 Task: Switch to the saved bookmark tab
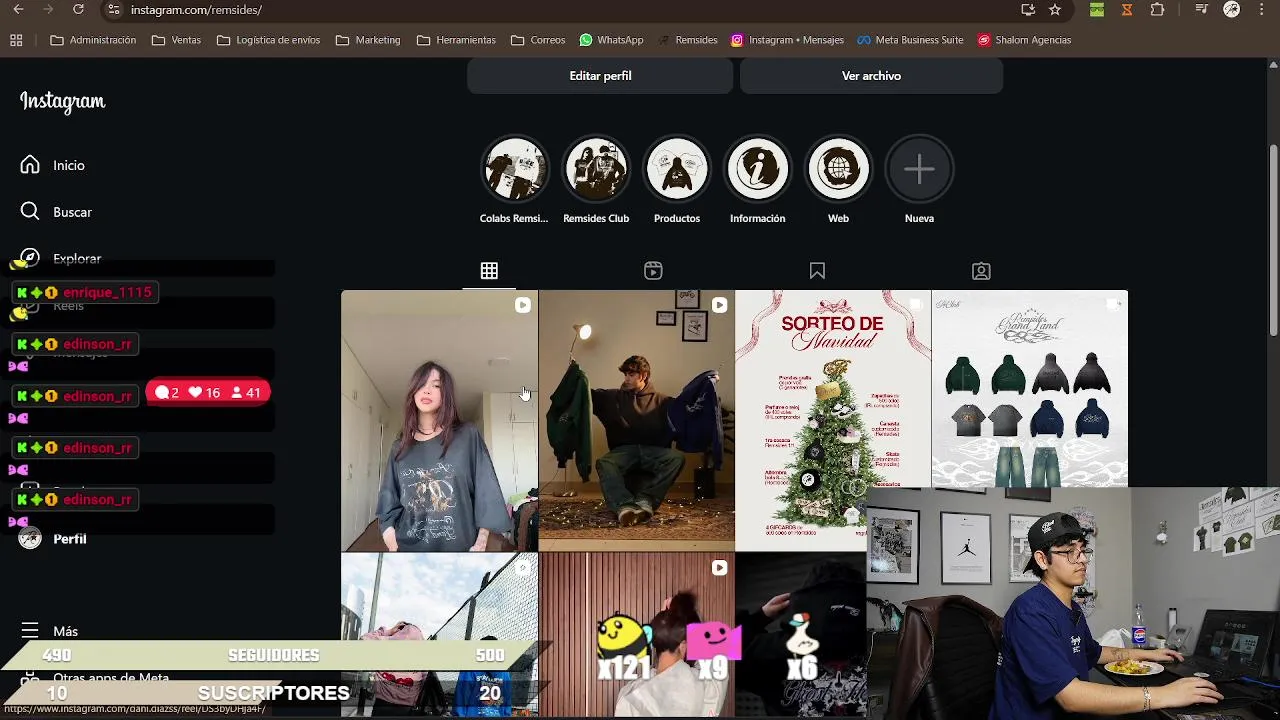click(x=817, y=271)
